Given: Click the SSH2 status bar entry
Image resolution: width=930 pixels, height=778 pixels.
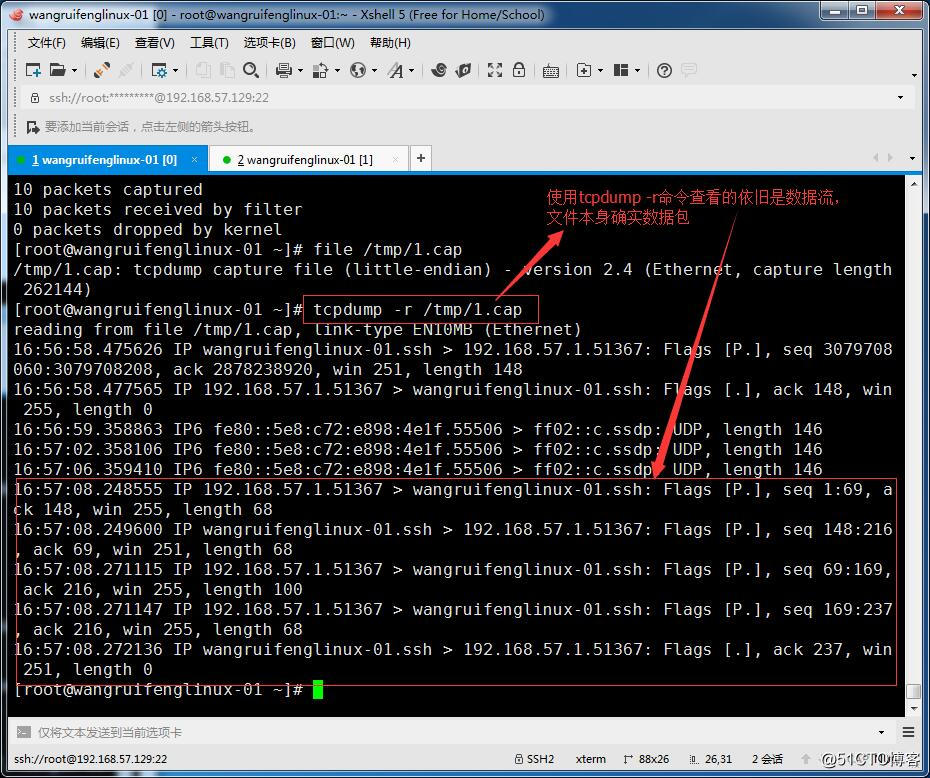Looking at the screenshot, I should (x=534, y=759).
